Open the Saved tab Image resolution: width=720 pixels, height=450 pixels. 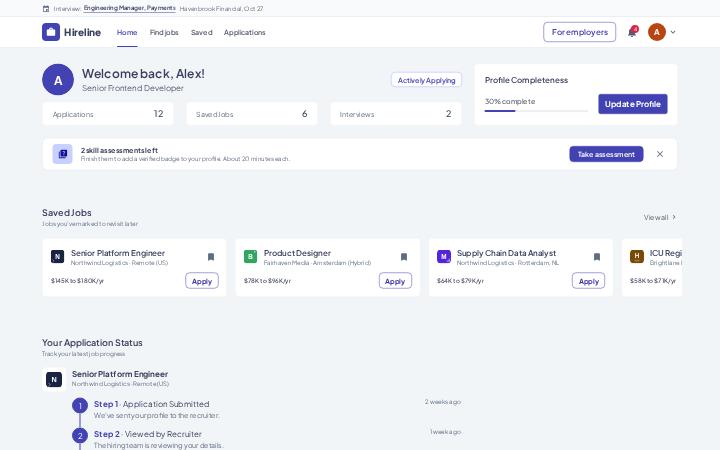pos(202,32)
